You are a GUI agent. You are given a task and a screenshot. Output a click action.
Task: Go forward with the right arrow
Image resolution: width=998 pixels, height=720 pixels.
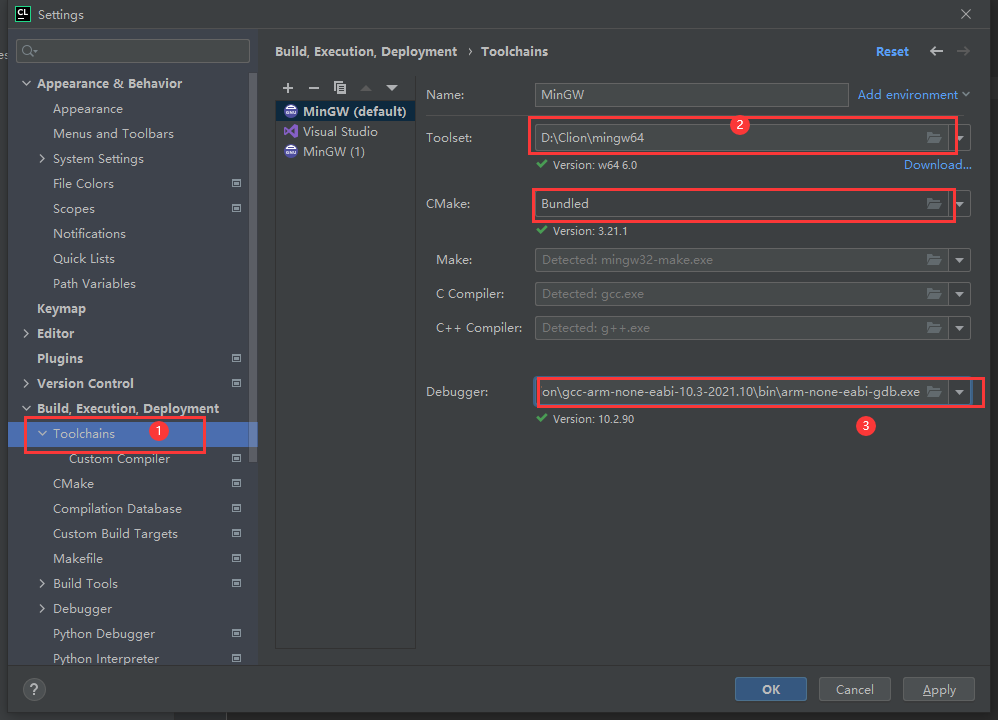964,52
